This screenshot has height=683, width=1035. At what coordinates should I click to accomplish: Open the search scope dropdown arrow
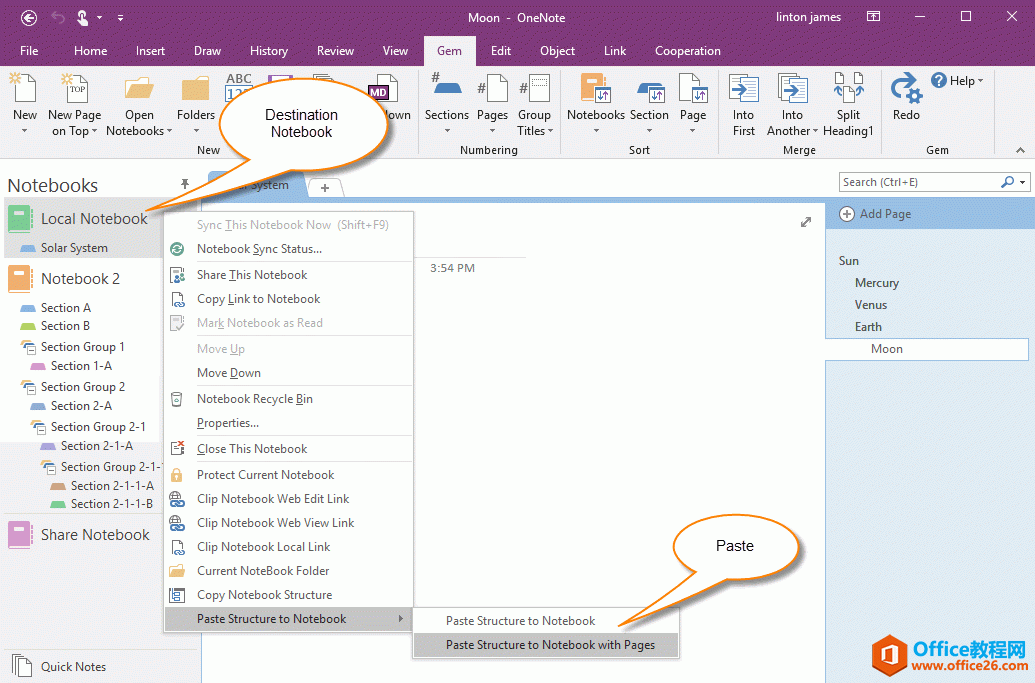[x=1023, y=182]
